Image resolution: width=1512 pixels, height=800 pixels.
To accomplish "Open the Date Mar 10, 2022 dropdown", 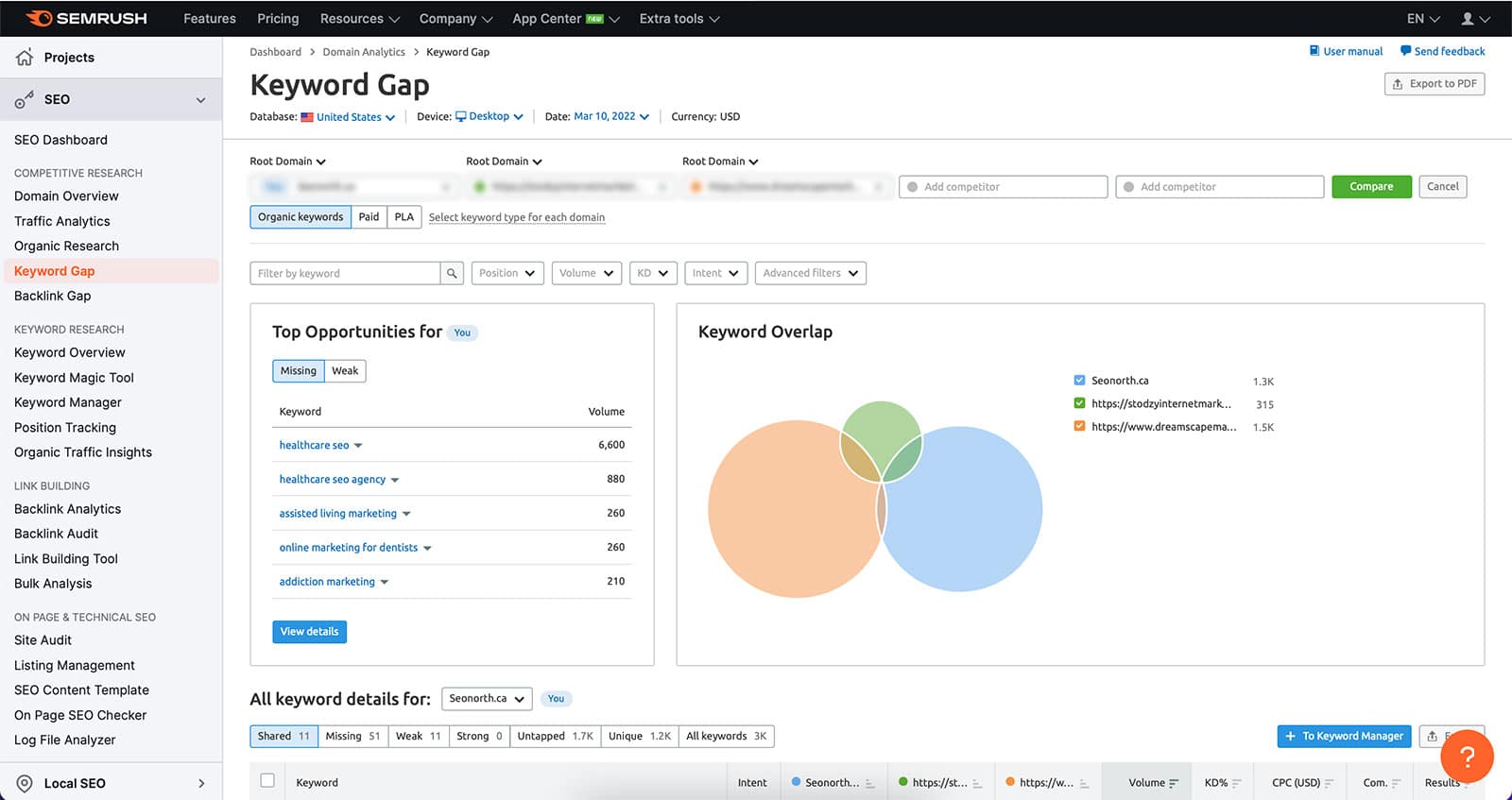I will pyautogui.click(x=611, y=116).
